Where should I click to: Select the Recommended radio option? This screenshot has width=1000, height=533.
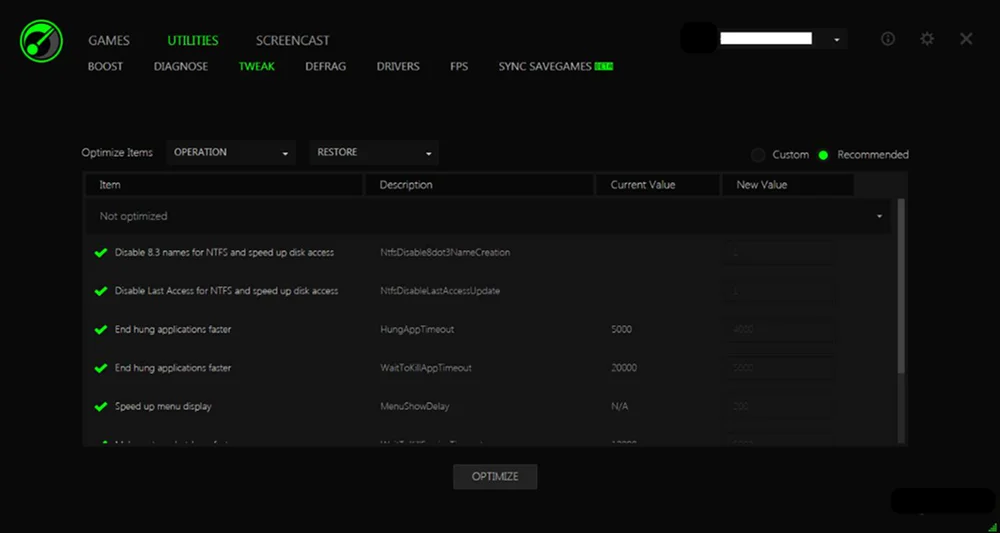pos(823,155)
